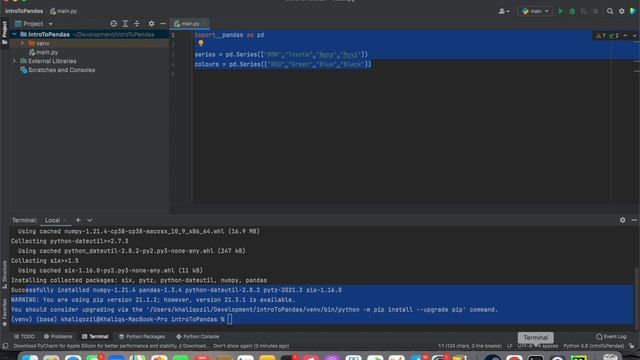Open Project panel options gear
The height and width of the screenshot is (360, 640).
pos(151,24)
